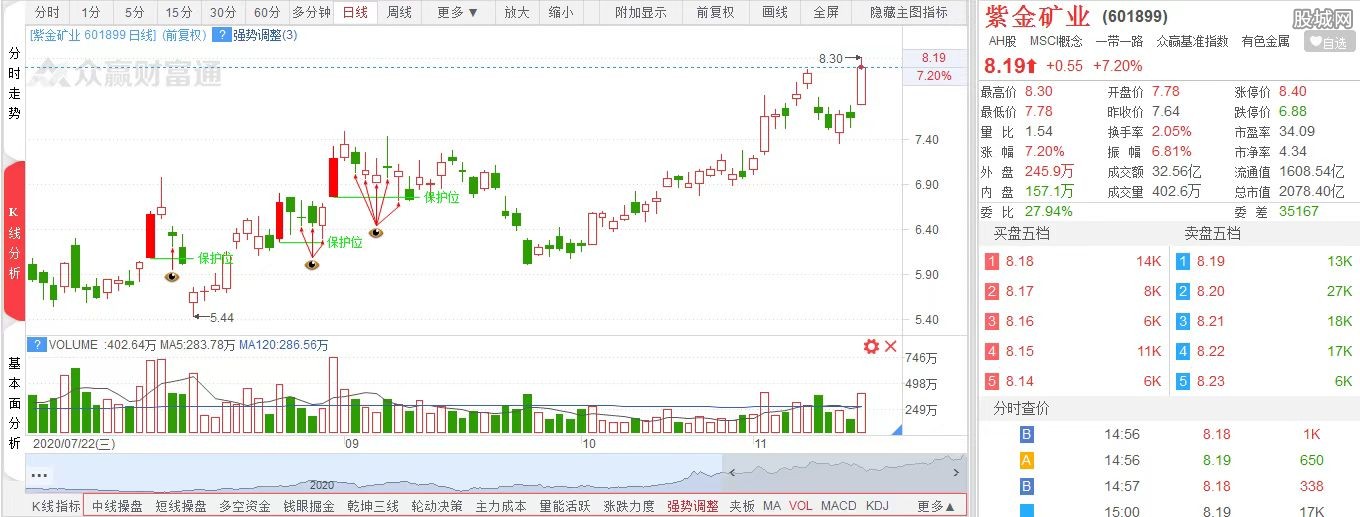
Task: Select 乾坤三线 indicator
Action: 373,506
